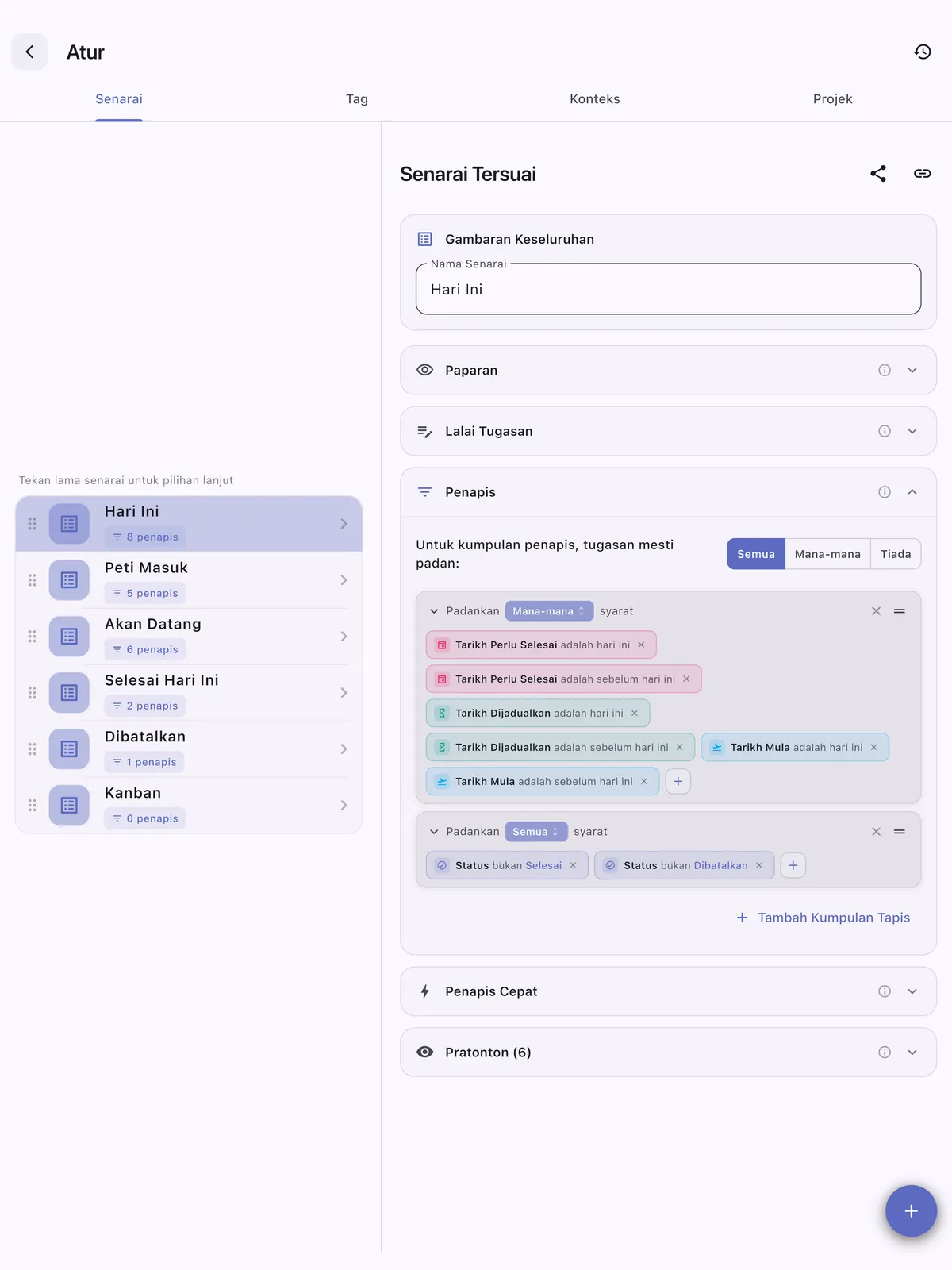Click the list icon of Akan Datang

pyautogui.click(x=69, y=637)
